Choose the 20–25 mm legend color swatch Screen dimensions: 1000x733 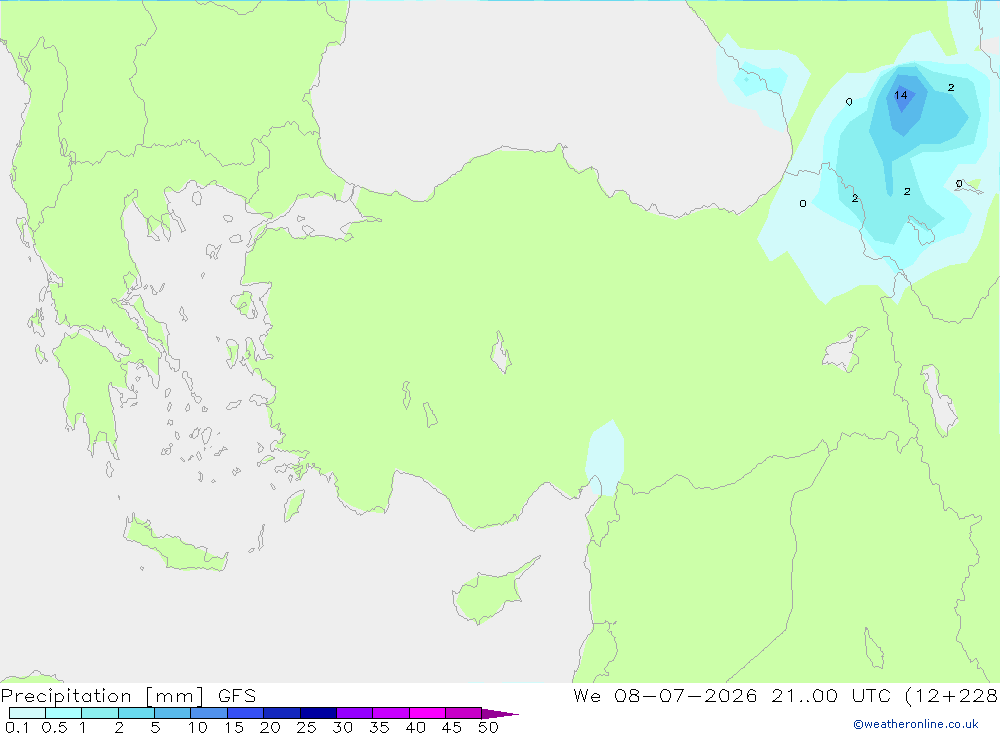[x=281, y=713]
